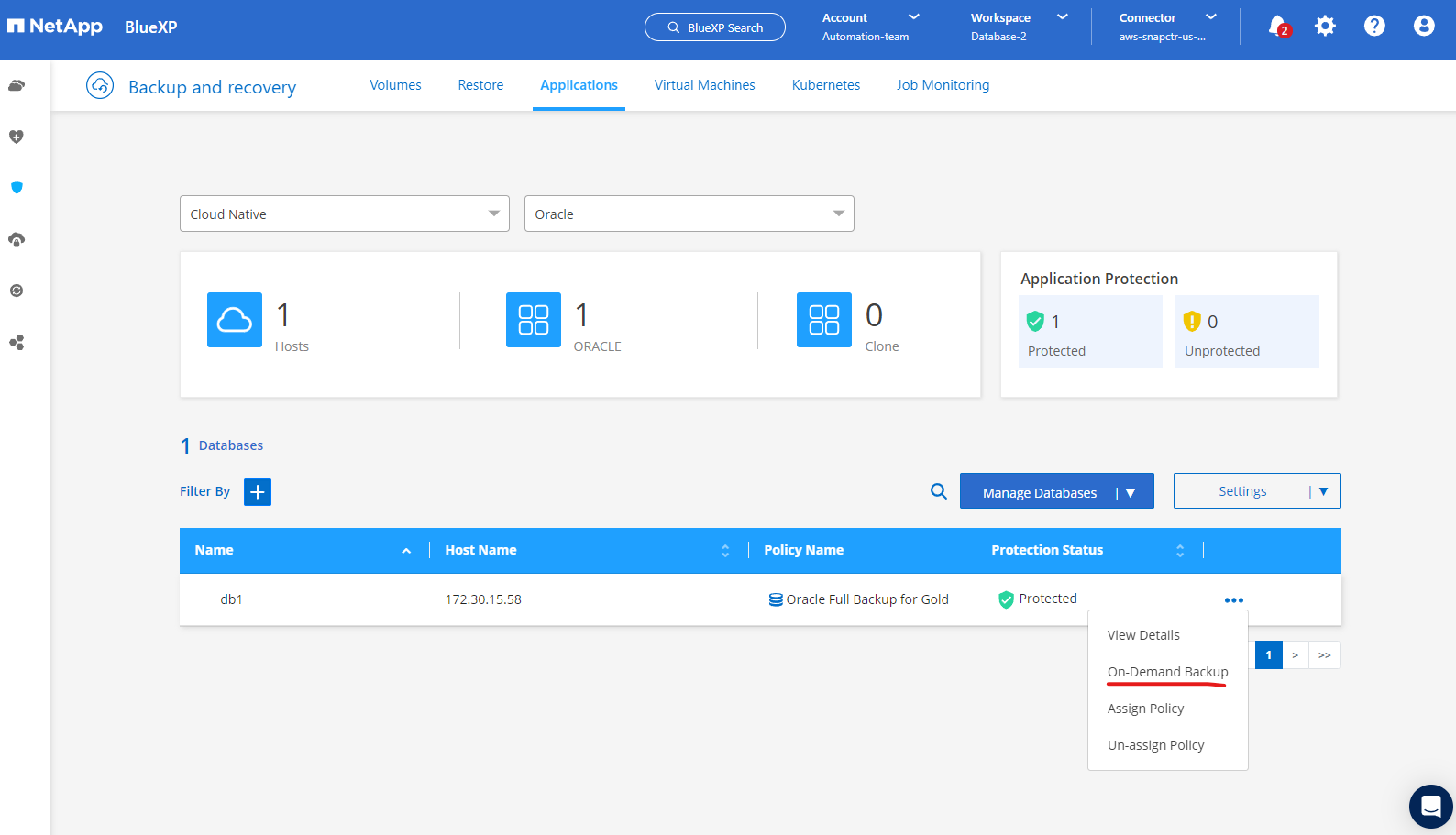Sort table by Host Name column
This screenshot has height=835, width=1456.
[725, 551]
